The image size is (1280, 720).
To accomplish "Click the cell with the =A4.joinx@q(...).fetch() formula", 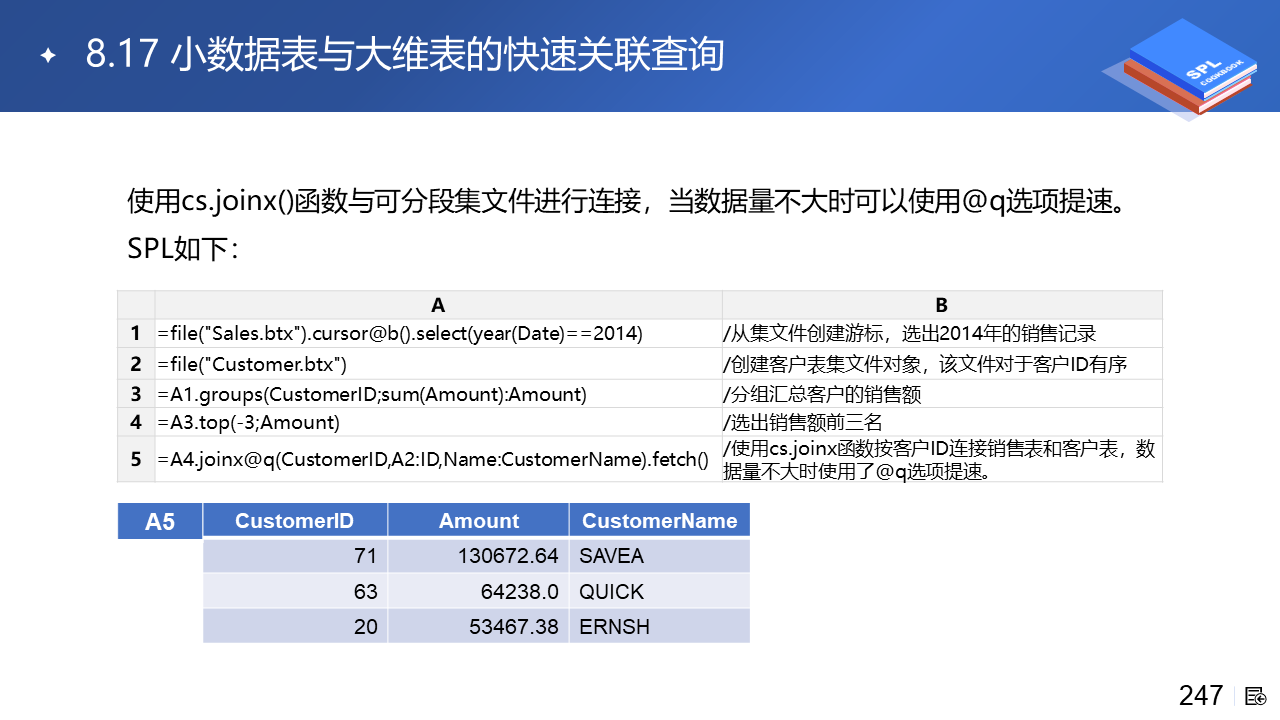I will 438,459.
